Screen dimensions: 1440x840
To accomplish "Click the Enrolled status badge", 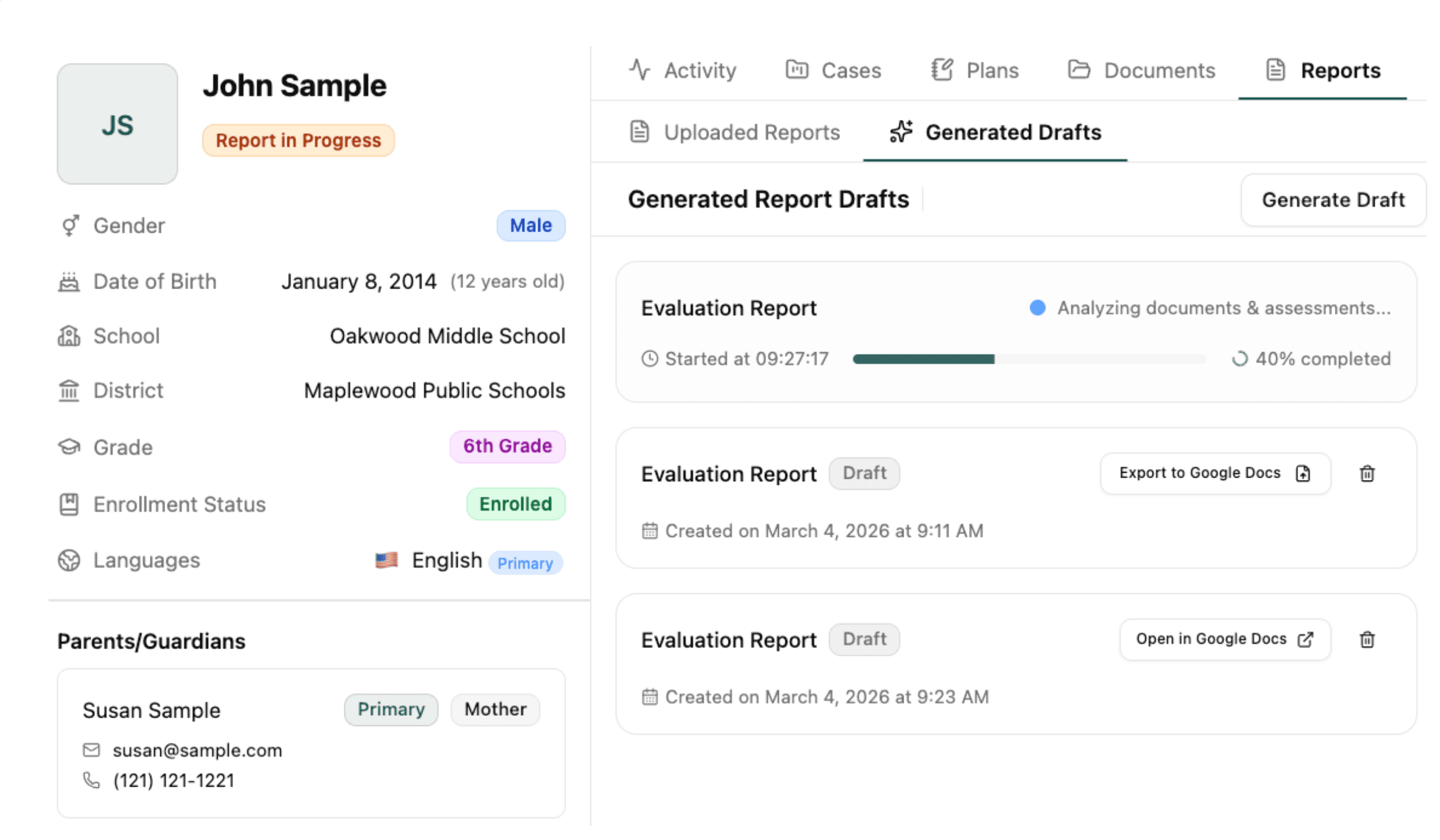I will click(x=515, y=504).
